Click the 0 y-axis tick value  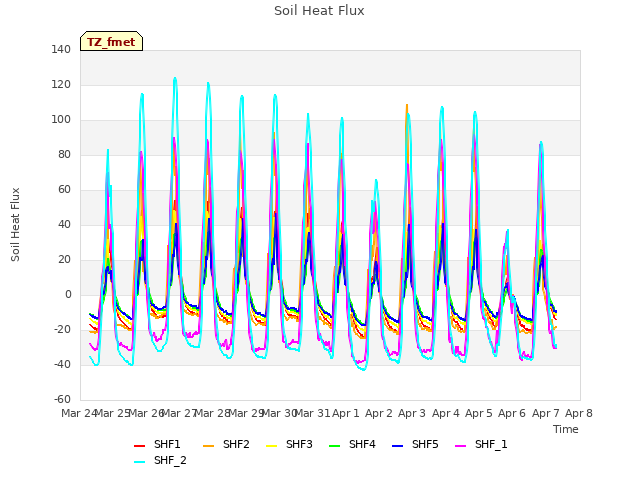68,295
